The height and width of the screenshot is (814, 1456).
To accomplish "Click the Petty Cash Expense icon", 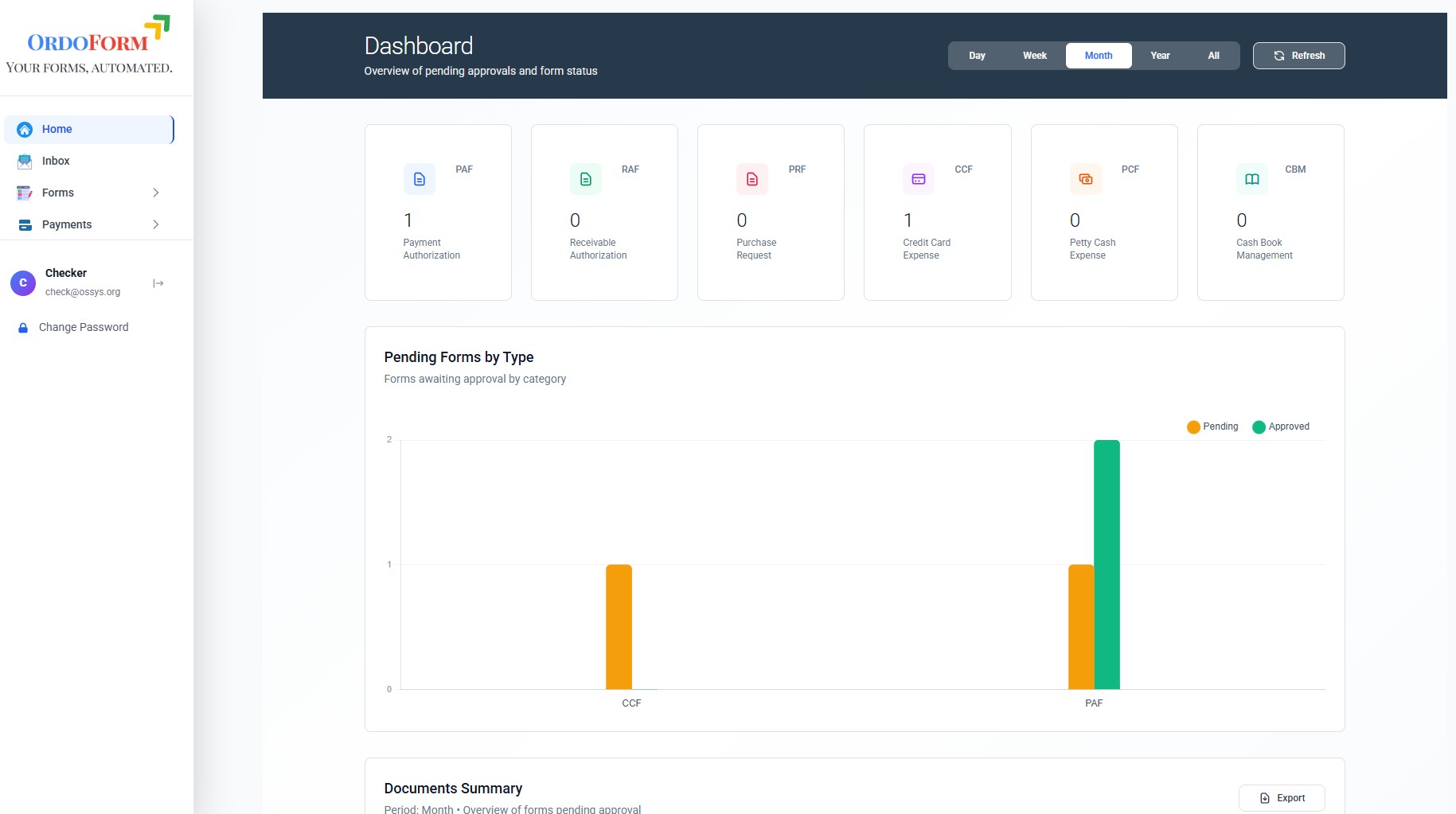I will pyautogui.click(x=1085, y=179).
